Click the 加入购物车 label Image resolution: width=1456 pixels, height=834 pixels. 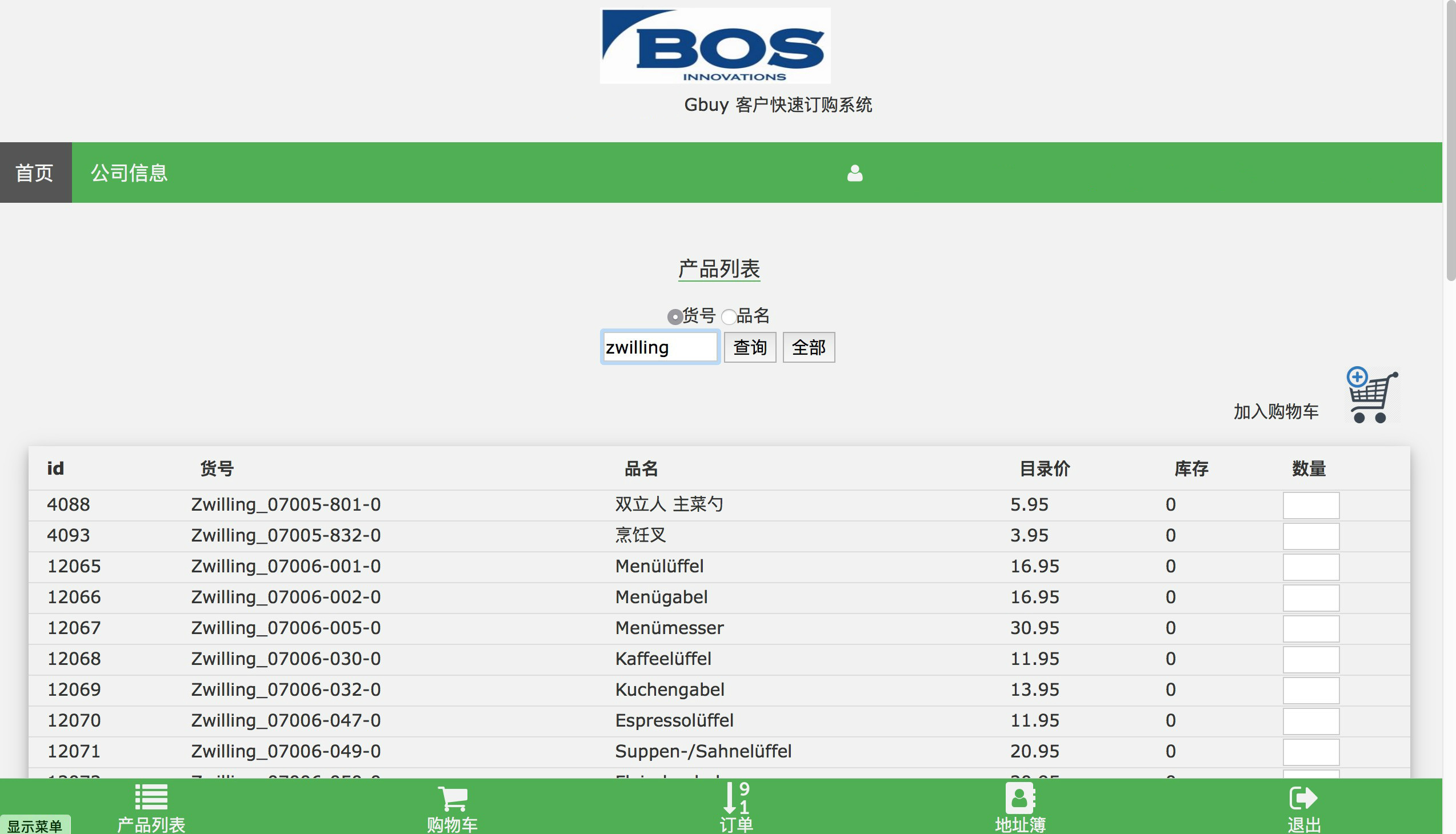point(1275,411)
